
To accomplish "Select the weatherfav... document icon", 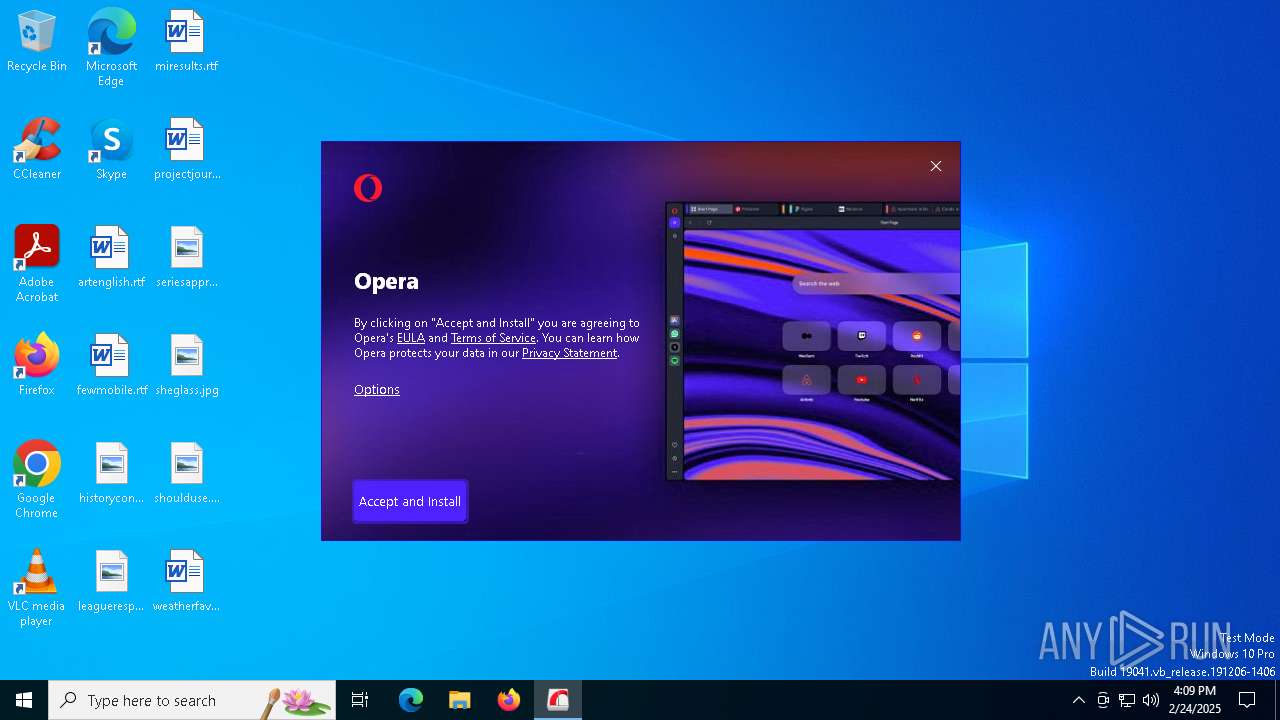I will click(x=186, y=582).
